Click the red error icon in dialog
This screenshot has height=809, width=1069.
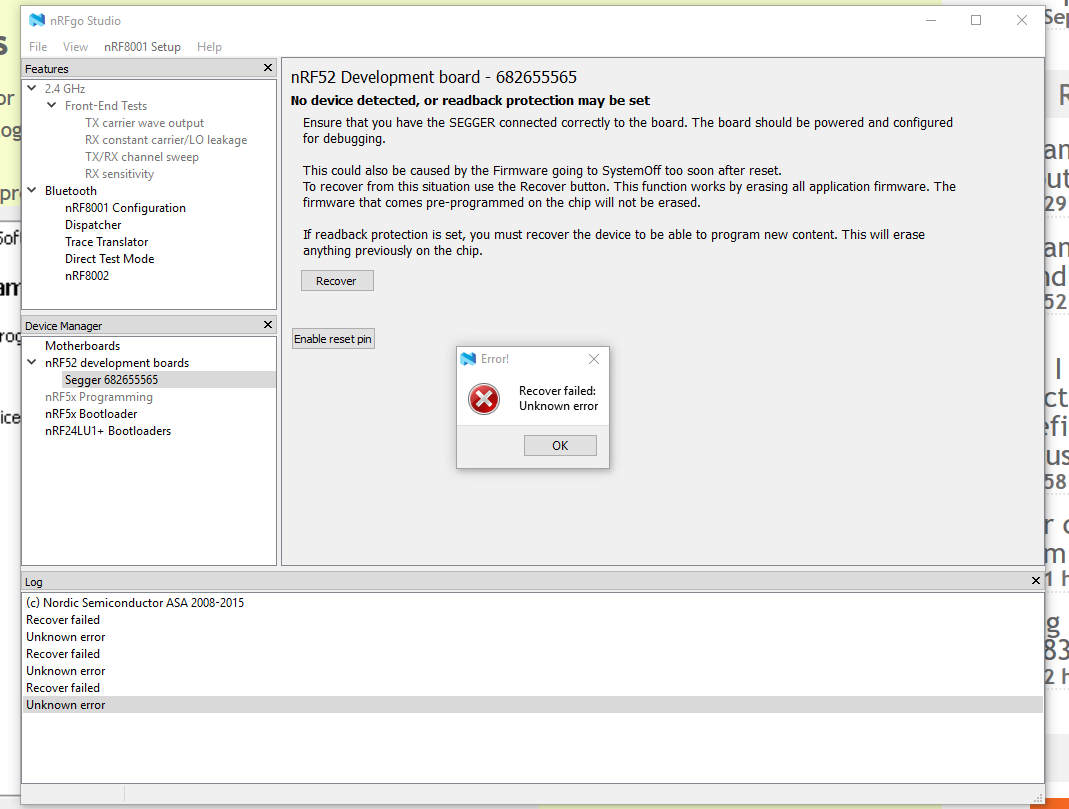(484, 399)
